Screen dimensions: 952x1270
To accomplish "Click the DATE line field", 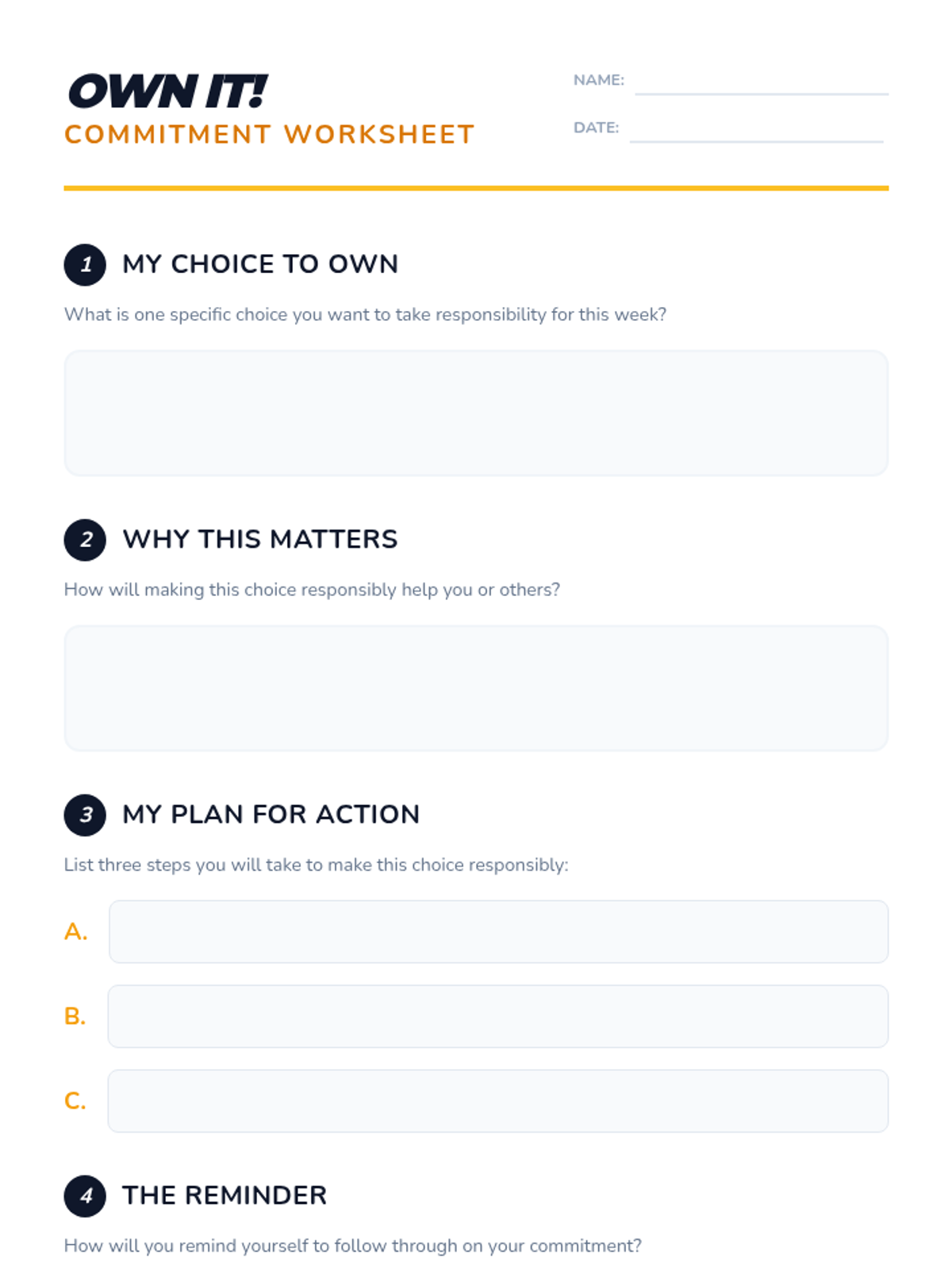I will tap(755, 130).
